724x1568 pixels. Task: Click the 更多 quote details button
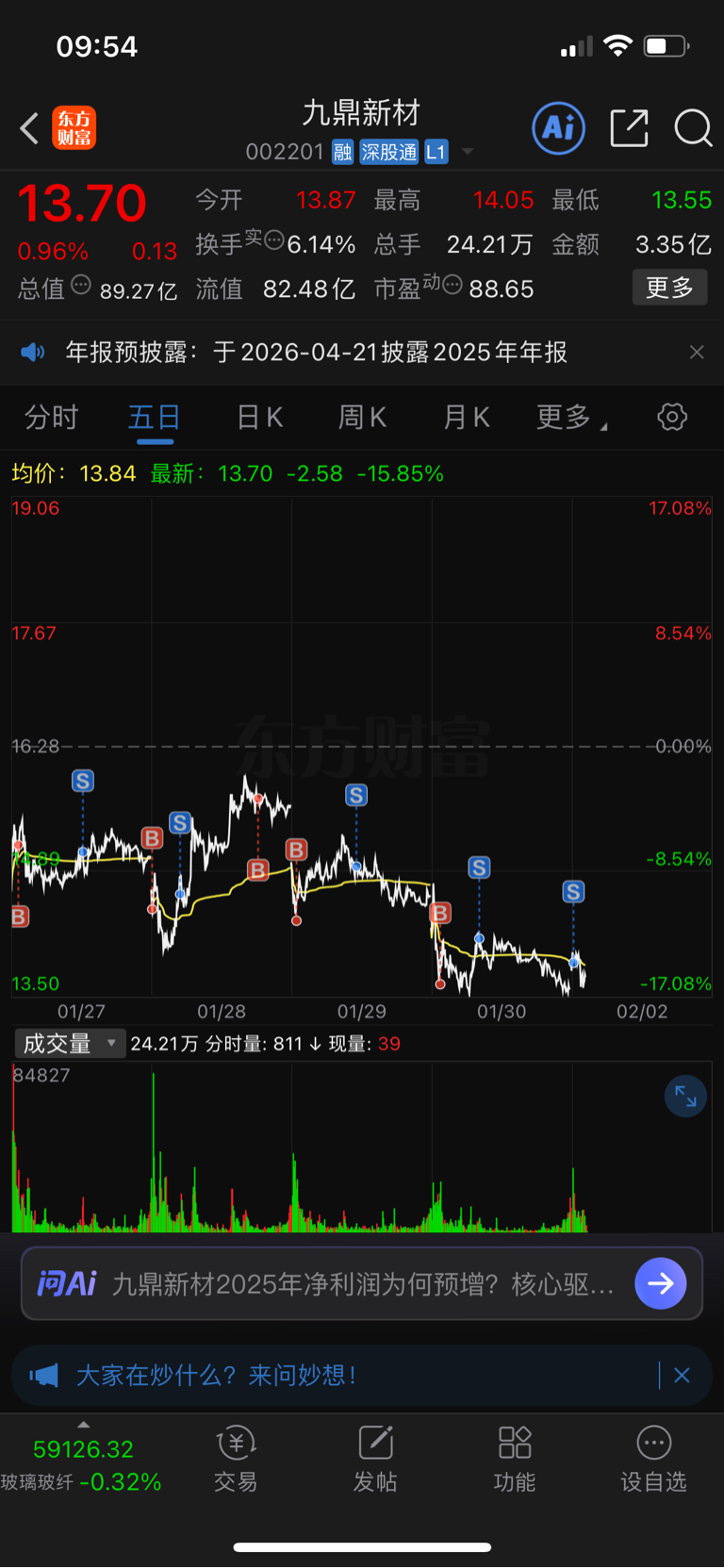click(669, 288)
